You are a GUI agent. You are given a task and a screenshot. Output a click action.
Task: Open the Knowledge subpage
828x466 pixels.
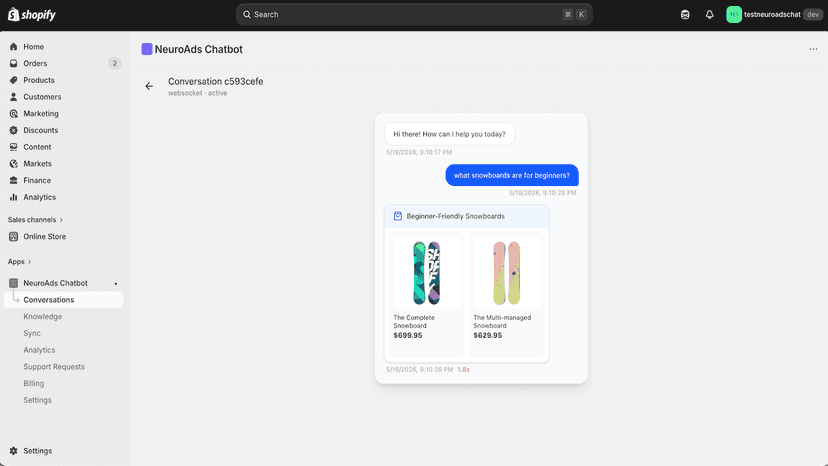click(x=42, y=316)
